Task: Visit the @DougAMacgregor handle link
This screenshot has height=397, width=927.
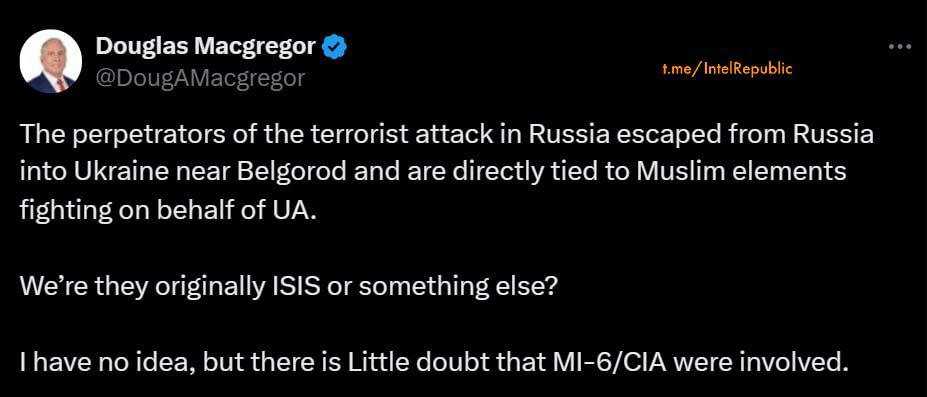Action: (200, 77)
